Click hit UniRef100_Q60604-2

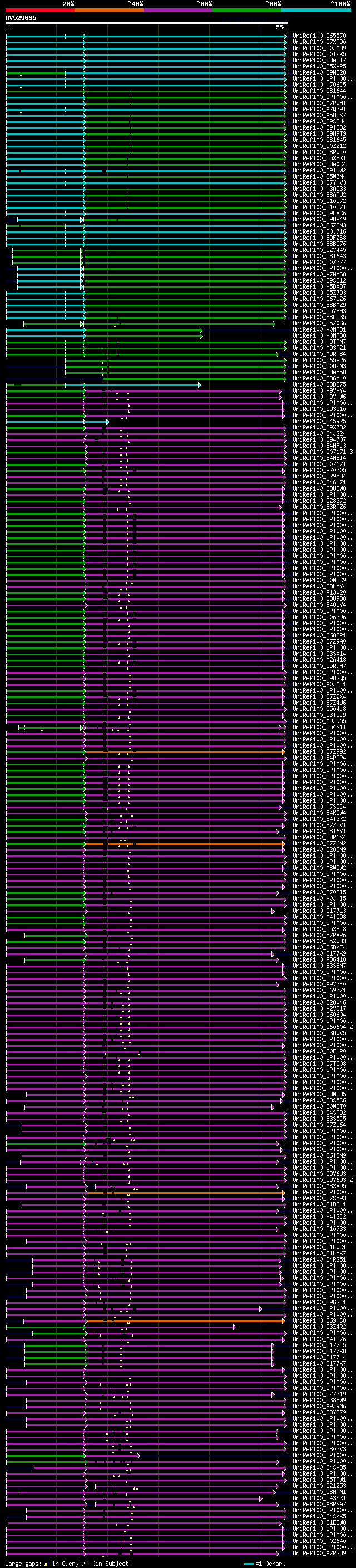coord(323,1027)
